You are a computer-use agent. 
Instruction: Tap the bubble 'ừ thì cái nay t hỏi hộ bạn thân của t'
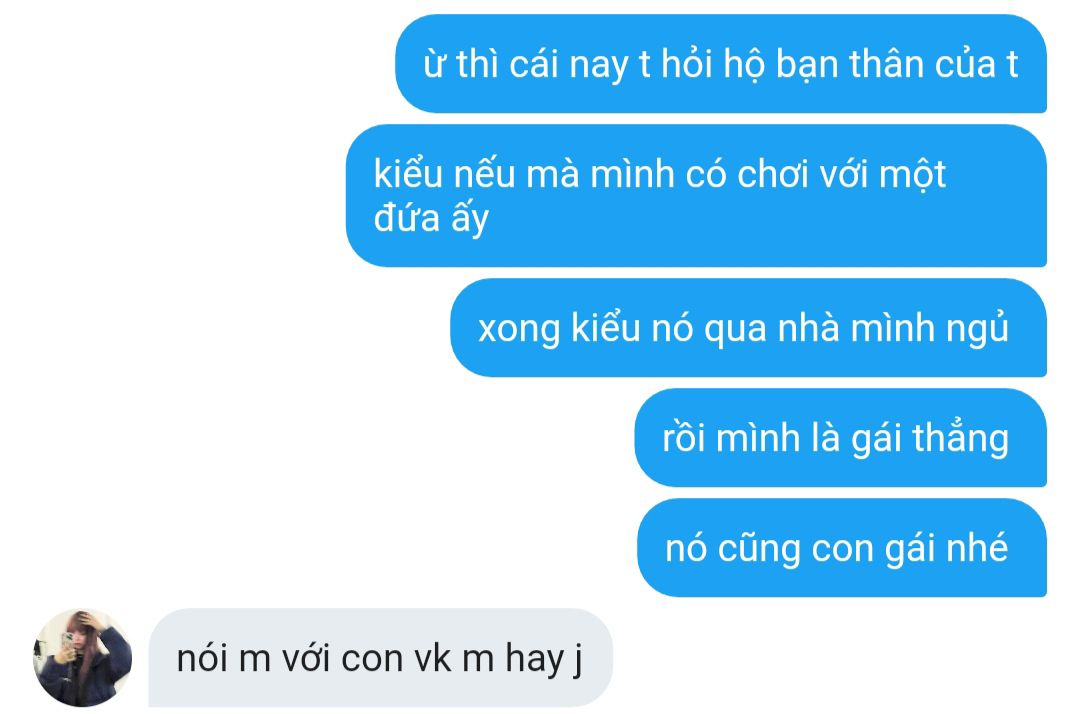tap(720, 63)
